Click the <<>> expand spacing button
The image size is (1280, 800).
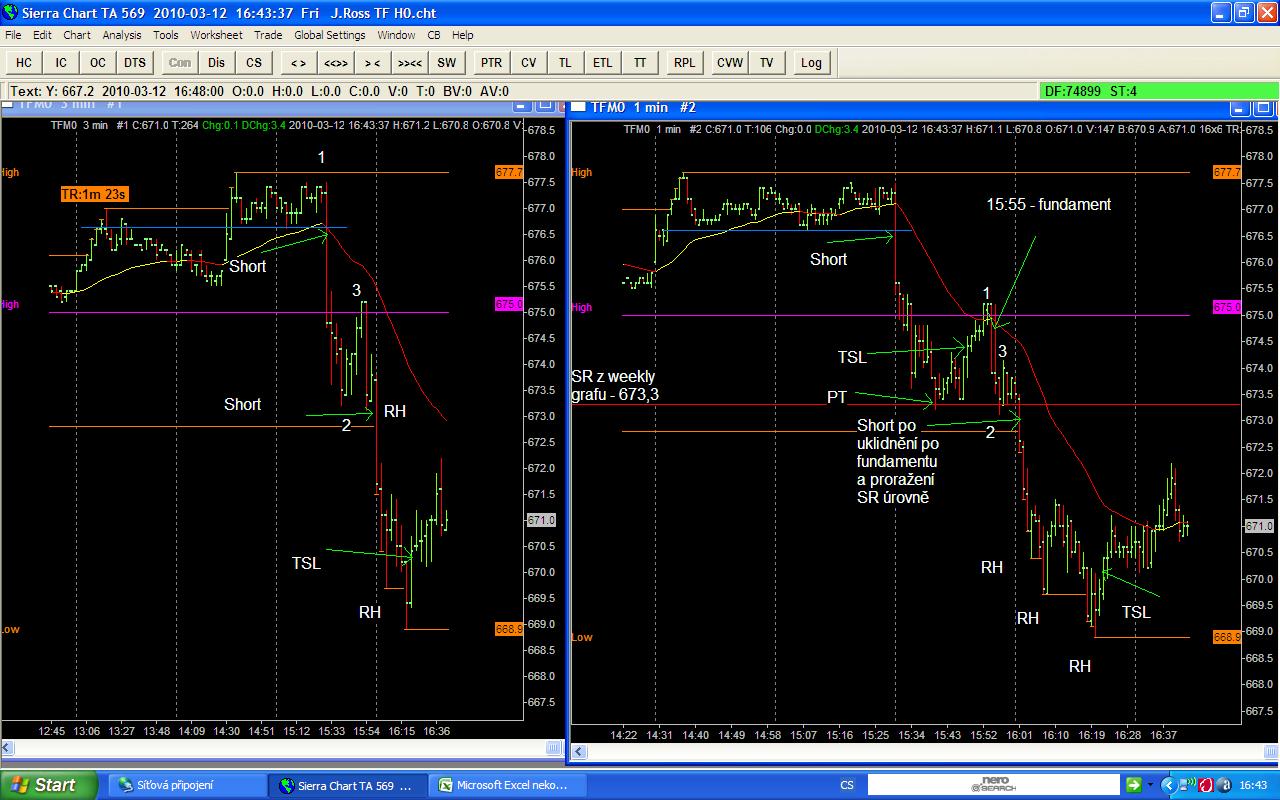(335, 62)
